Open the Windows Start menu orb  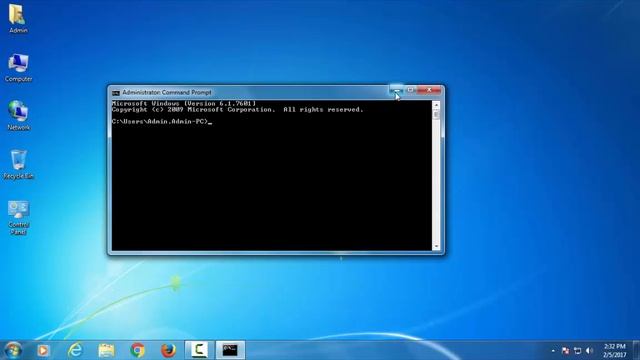[x=13, y=350]
